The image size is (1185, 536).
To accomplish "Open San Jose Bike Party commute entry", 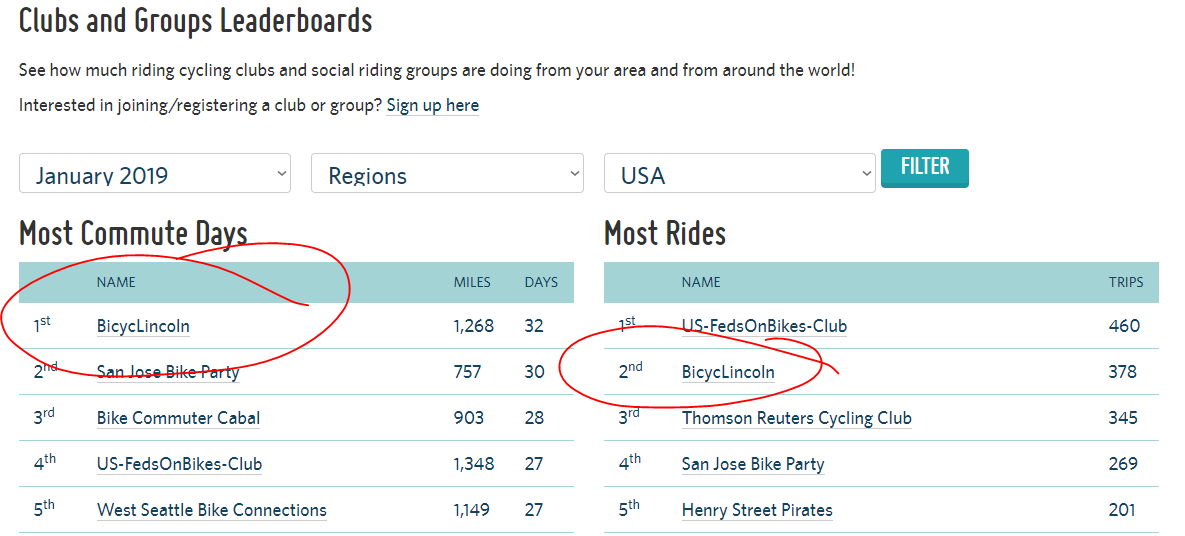I will point(168,372).
